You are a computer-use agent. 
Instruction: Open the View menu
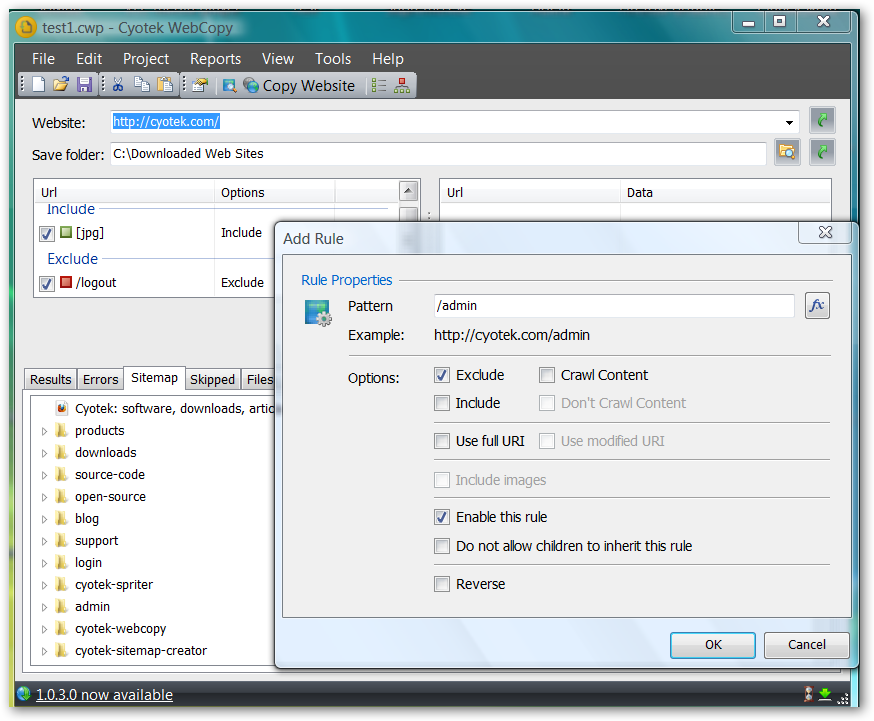coord(278,59)
